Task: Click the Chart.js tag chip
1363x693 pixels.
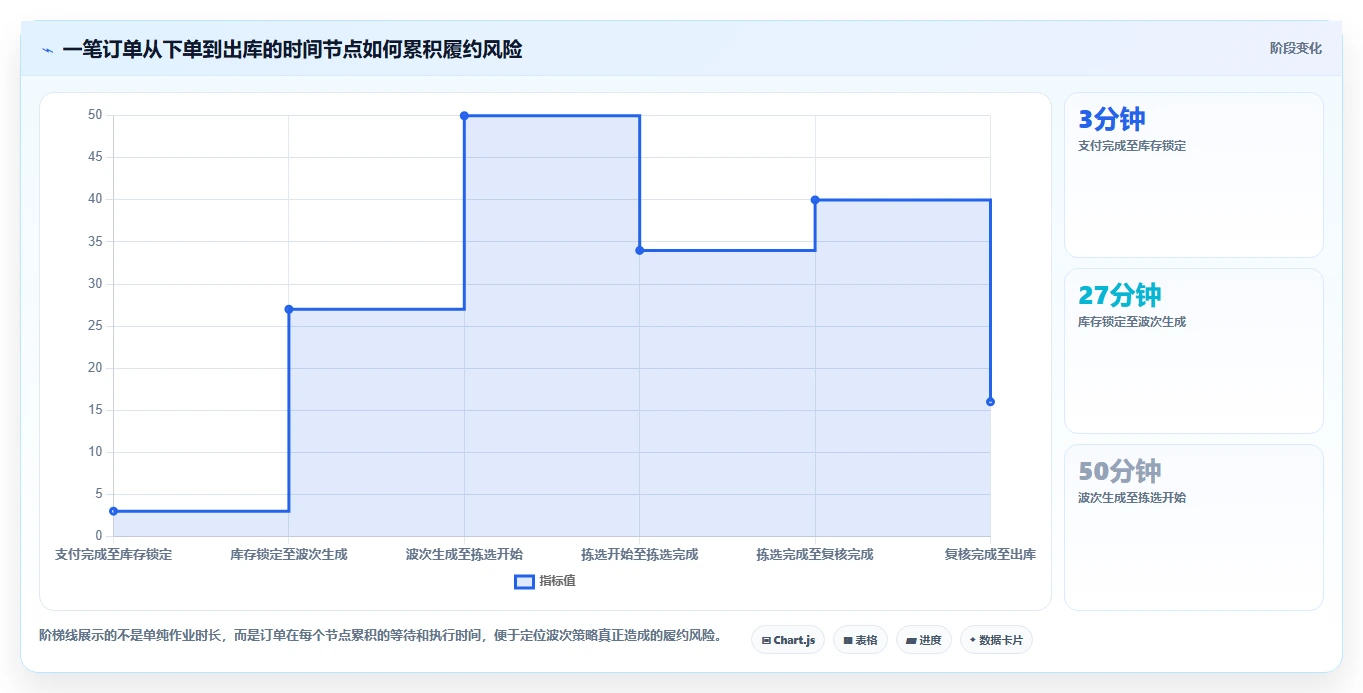Action: click(x=788, y=640)
